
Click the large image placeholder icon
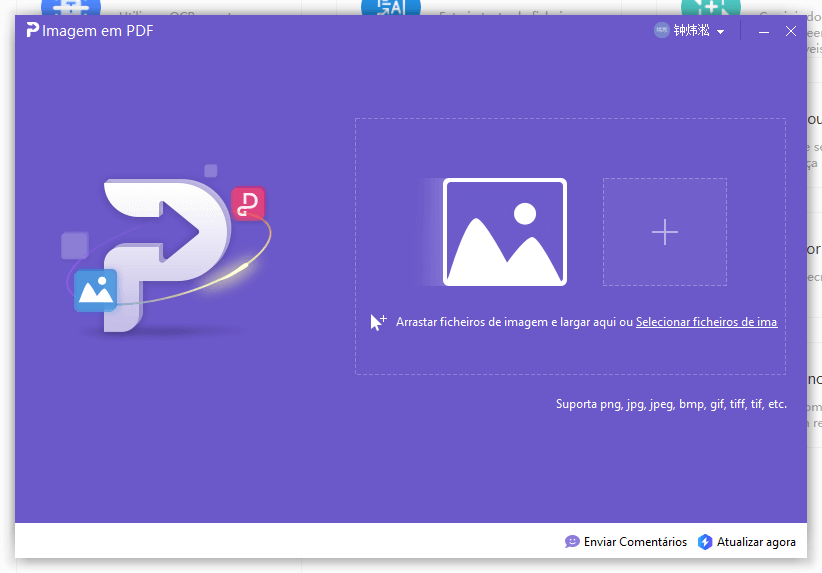504,232
